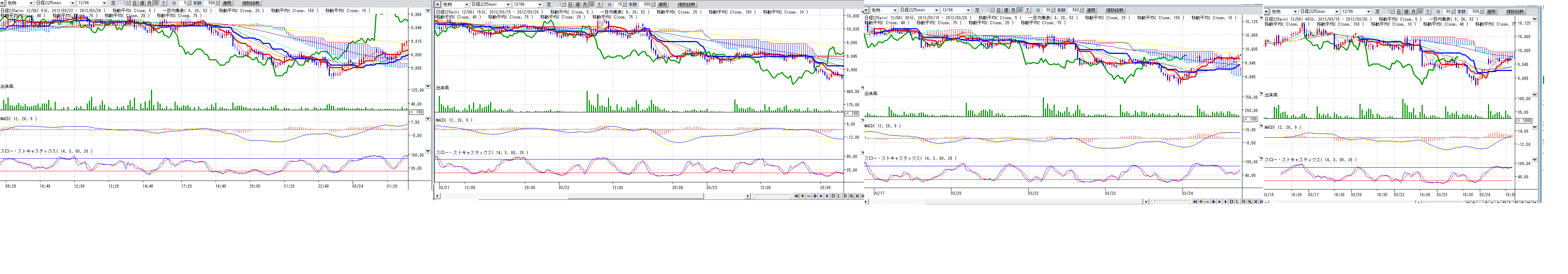Toggle minute (分) timeframe in 30-minute chart
Image resolution: width=1568 pixels, height=274 pixels.
[1020, 10]
